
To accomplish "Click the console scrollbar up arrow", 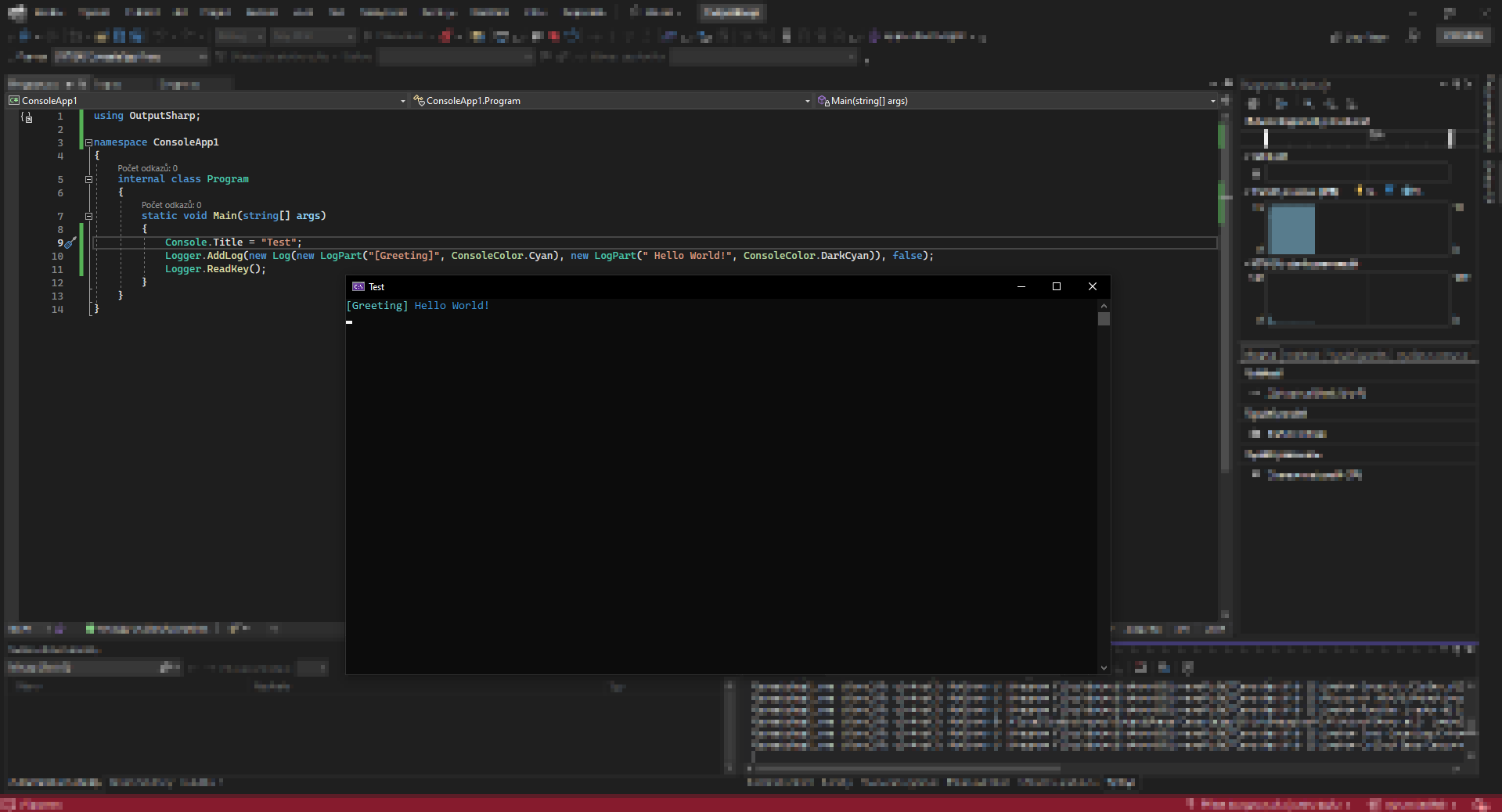I will point(1104,306).
